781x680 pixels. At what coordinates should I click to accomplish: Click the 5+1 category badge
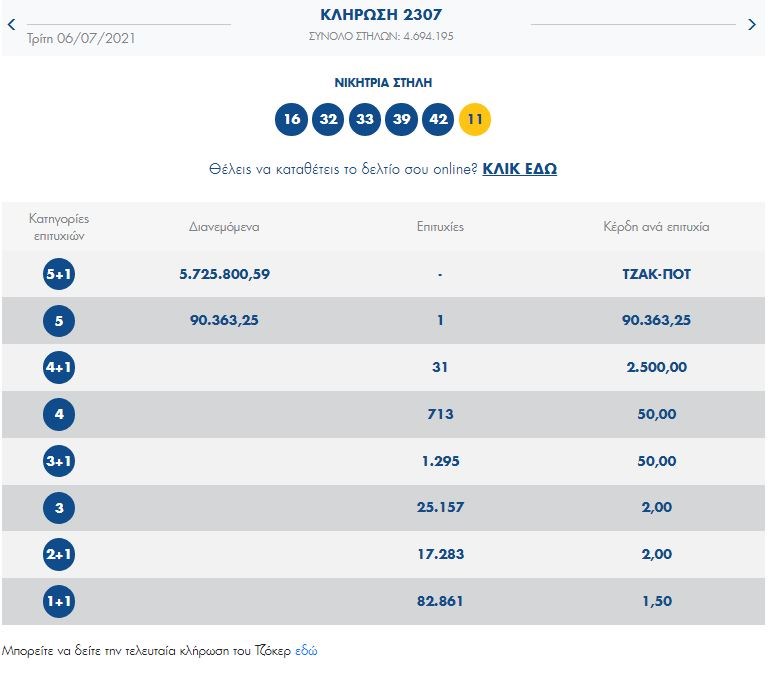click(x=59, y=274)
